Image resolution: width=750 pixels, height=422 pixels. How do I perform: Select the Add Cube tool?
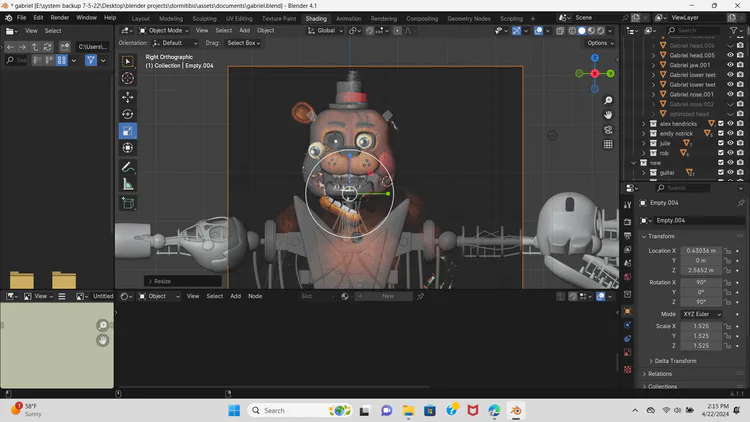(128, 203)
